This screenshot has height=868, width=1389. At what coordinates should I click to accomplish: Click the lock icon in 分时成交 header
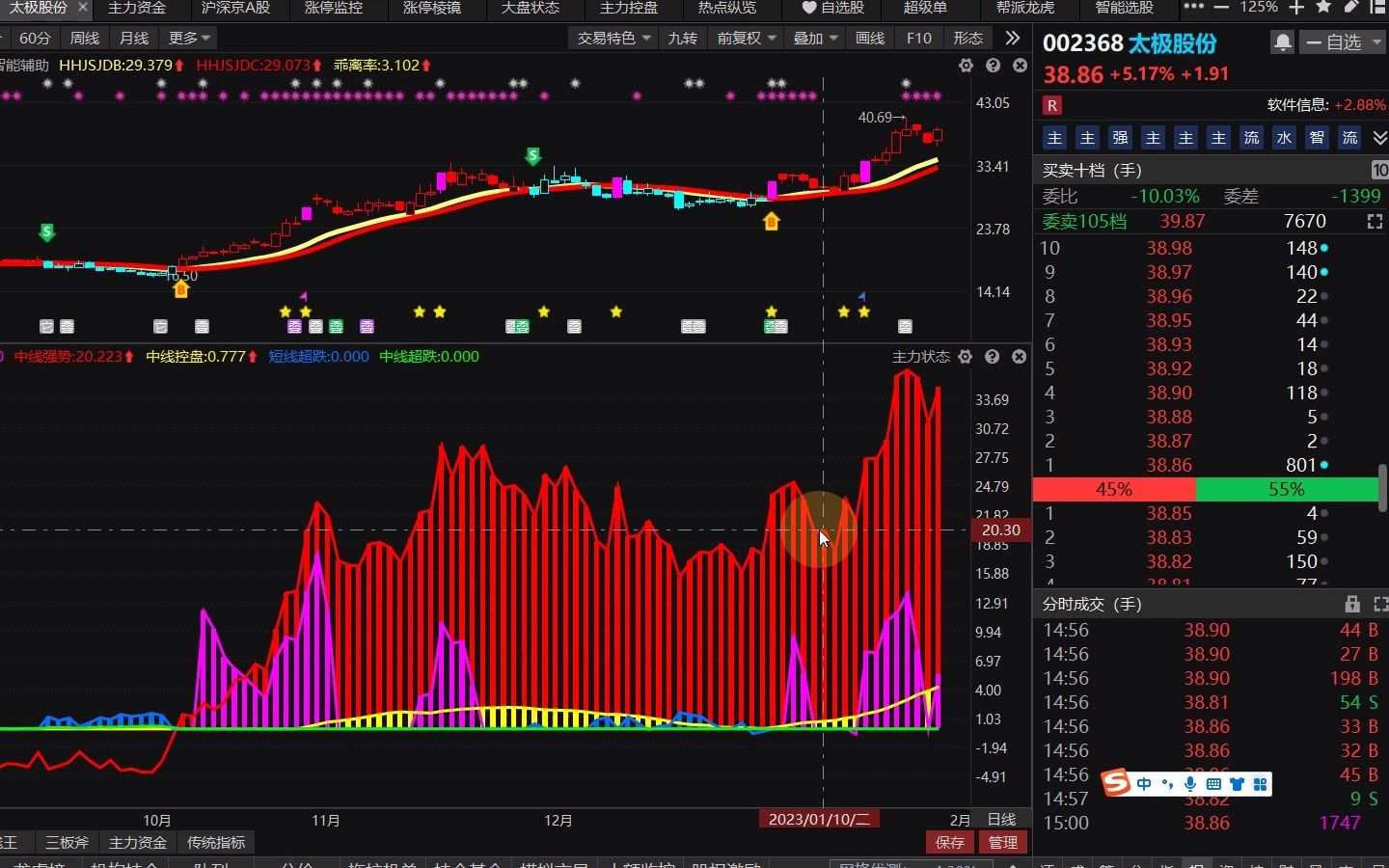(1352, 604)
